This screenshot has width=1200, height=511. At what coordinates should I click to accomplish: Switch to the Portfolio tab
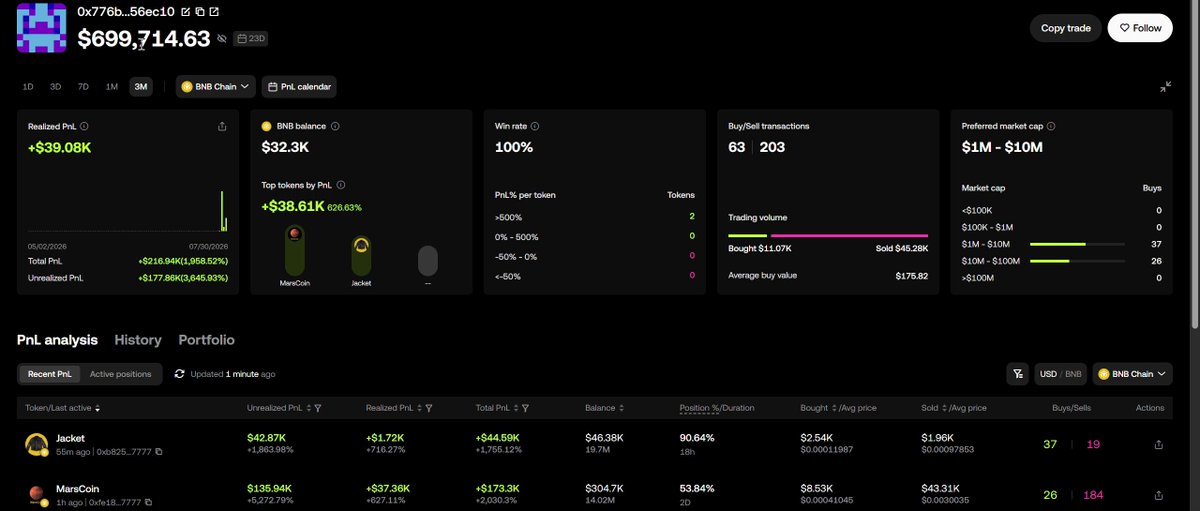point(207,340)
